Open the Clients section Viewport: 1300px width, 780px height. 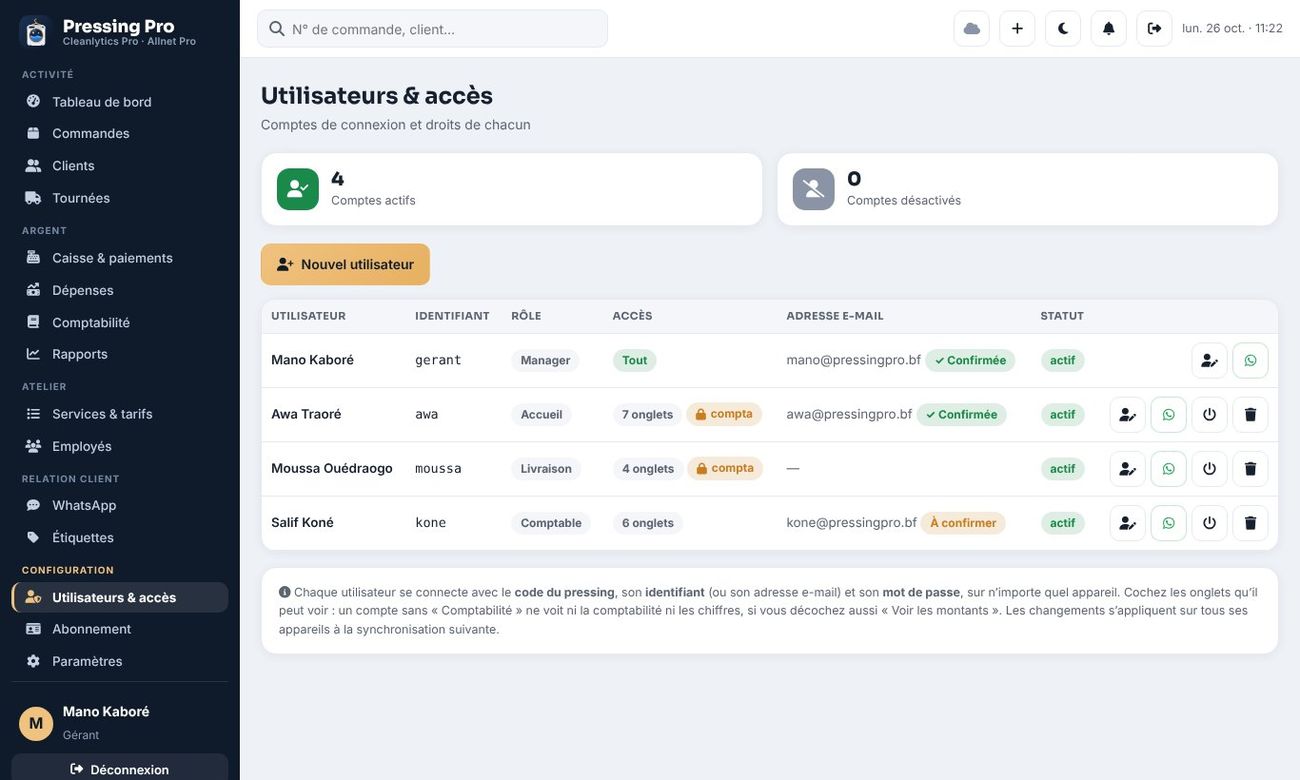pos(120,165)
